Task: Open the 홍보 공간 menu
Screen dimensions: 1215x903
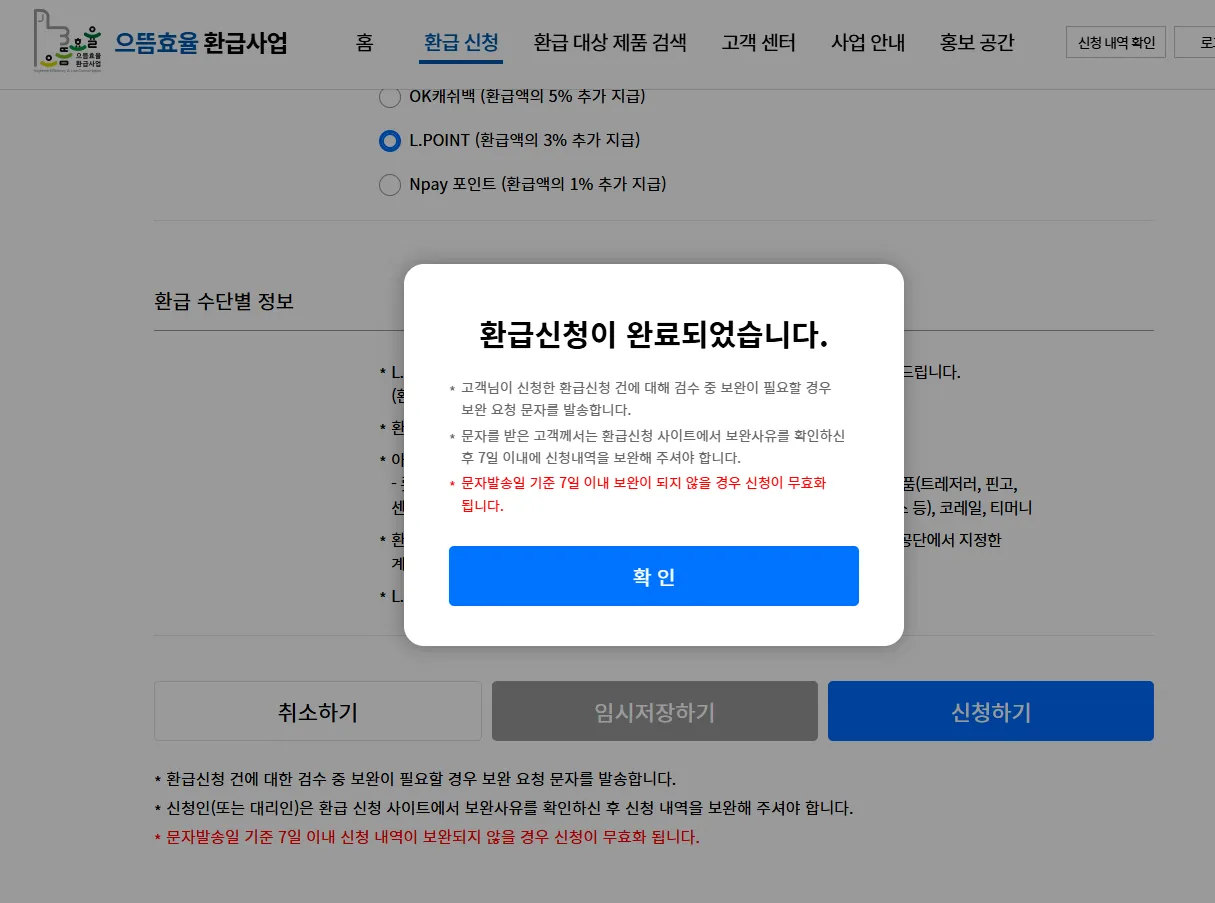Action: (x=977, y=43)
